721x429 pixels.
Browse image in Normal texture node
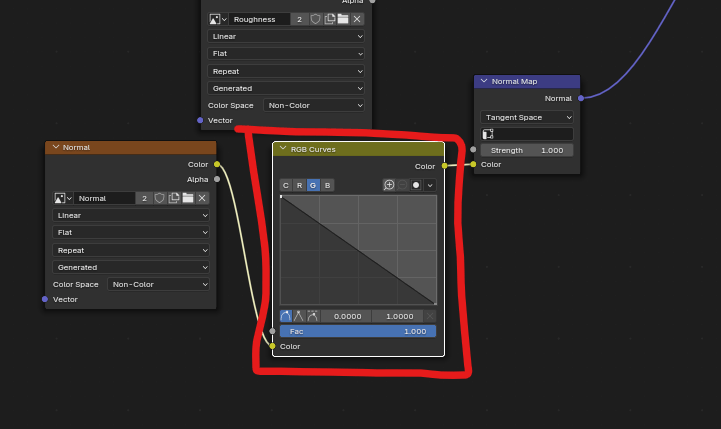pyautogui.click(x=63, y=198)
